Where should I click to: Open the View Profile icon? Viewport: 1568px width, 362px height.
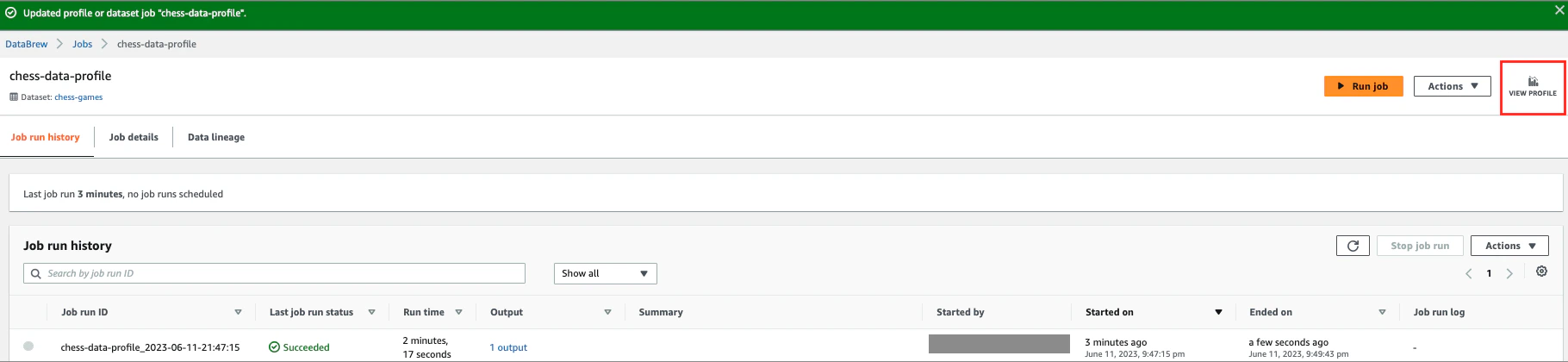coord(1533,86)
